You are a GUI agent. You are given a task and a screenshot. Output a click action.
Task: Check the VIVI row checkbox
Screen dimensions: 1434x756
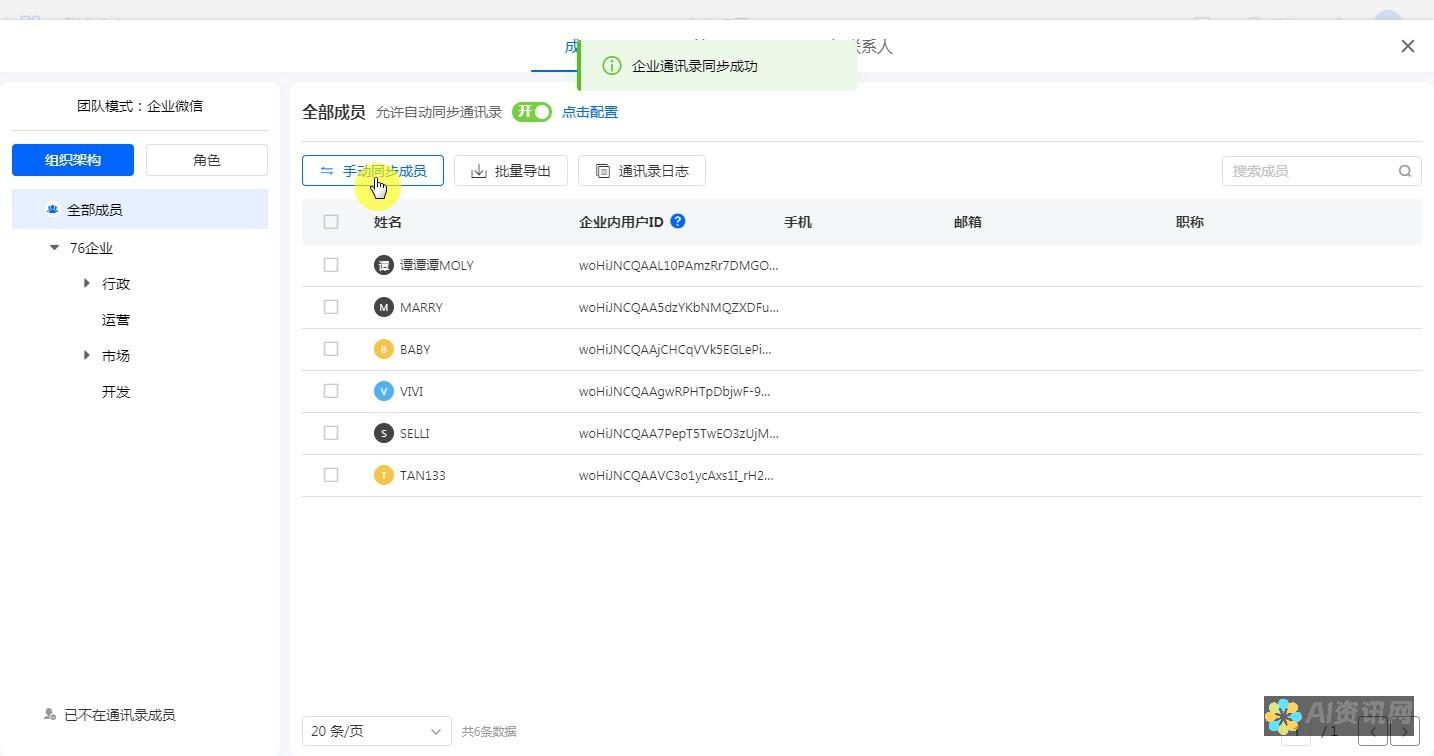tap(331, 391)
